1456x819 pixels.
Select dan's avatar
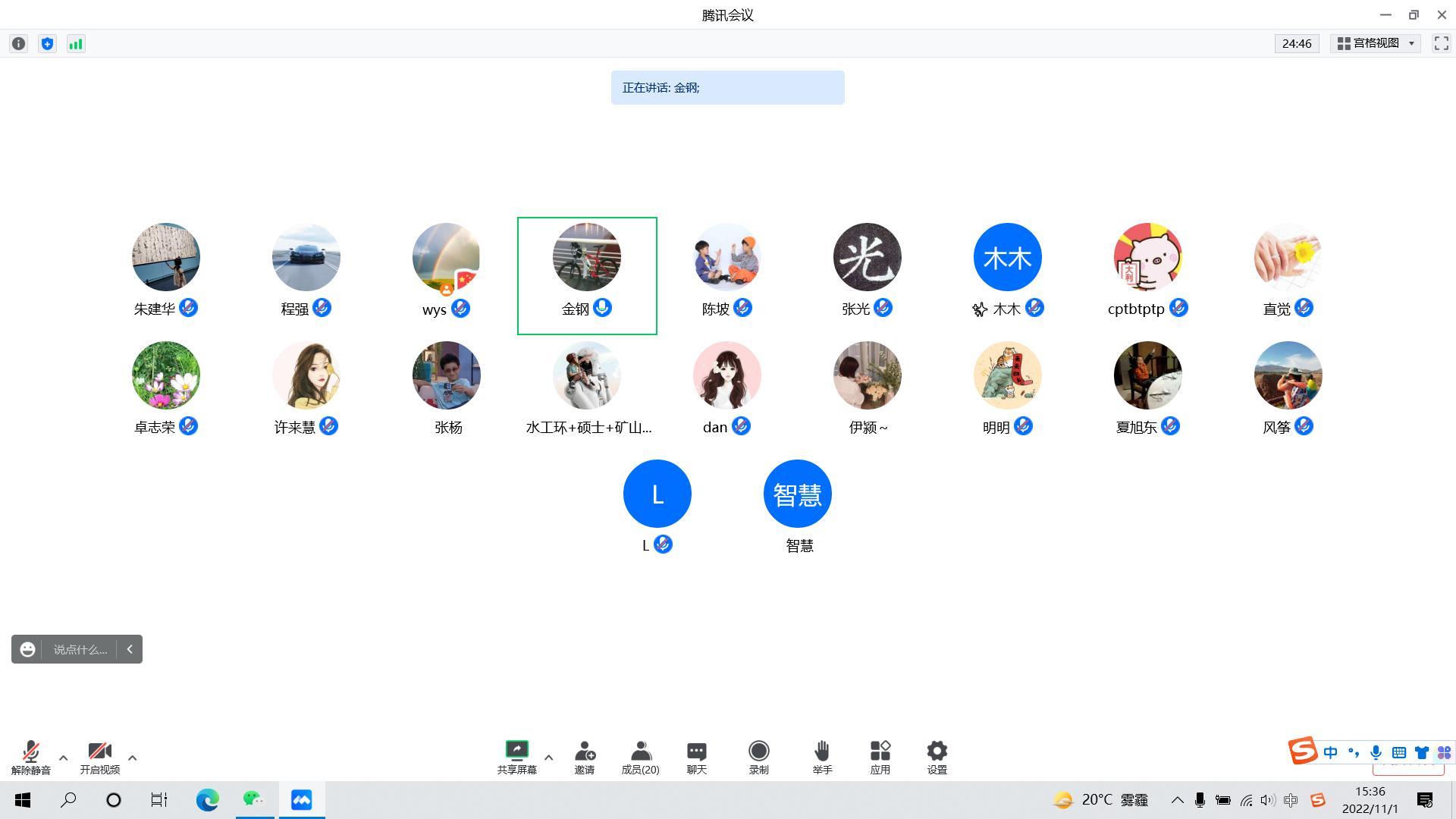coord(727,375)
